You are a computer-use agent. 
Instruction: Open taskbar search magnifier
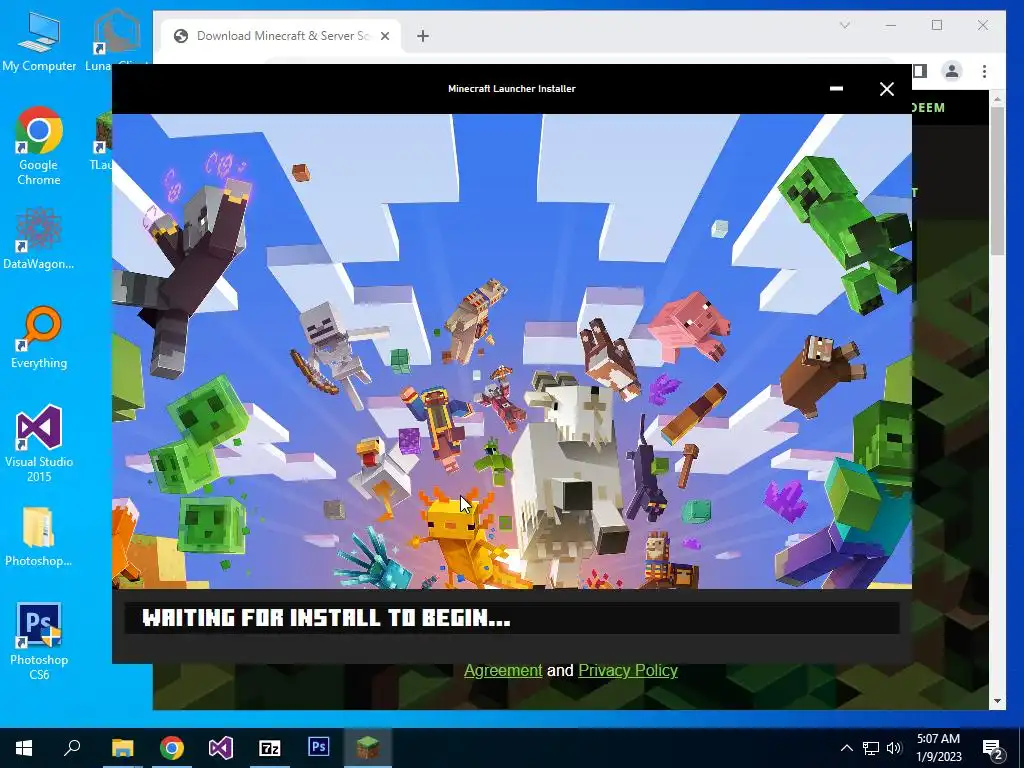coord(72,748)
